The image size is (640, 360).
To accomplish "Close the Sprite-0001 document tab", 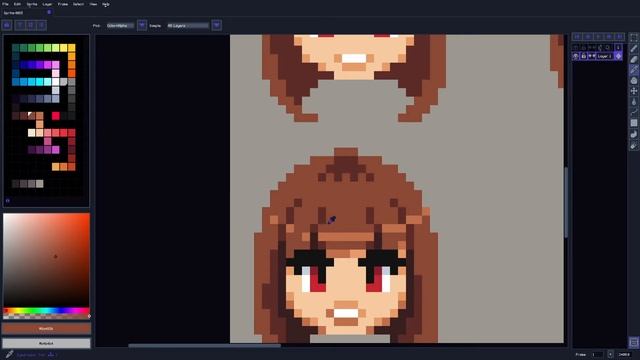I will pyautogui.click(x=49, y=12).
